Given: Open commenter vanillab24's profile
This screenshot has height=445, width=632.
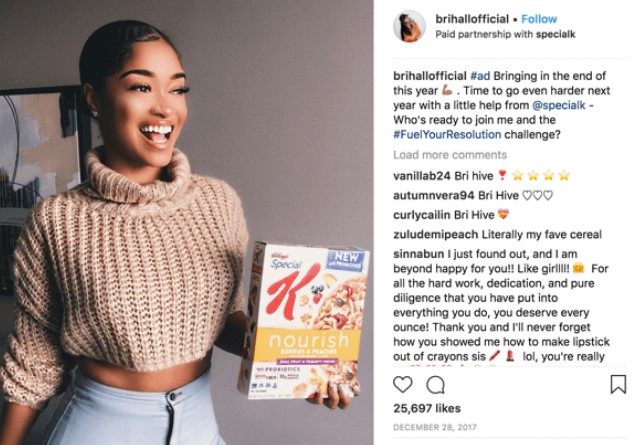Looking at the screenshot, I should tap(422, 176).
